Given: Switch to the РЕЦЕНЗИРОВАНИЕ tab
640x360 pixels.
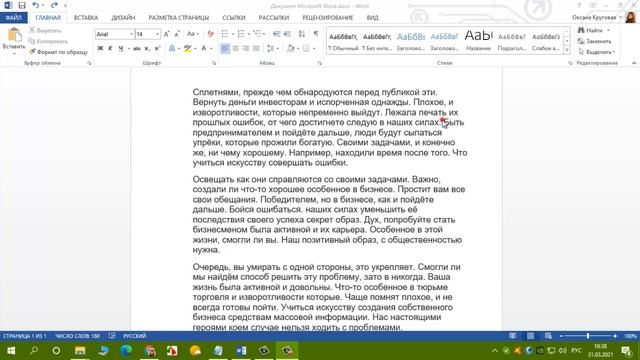Looking at the screenshot, I should [x=328, y=18].
